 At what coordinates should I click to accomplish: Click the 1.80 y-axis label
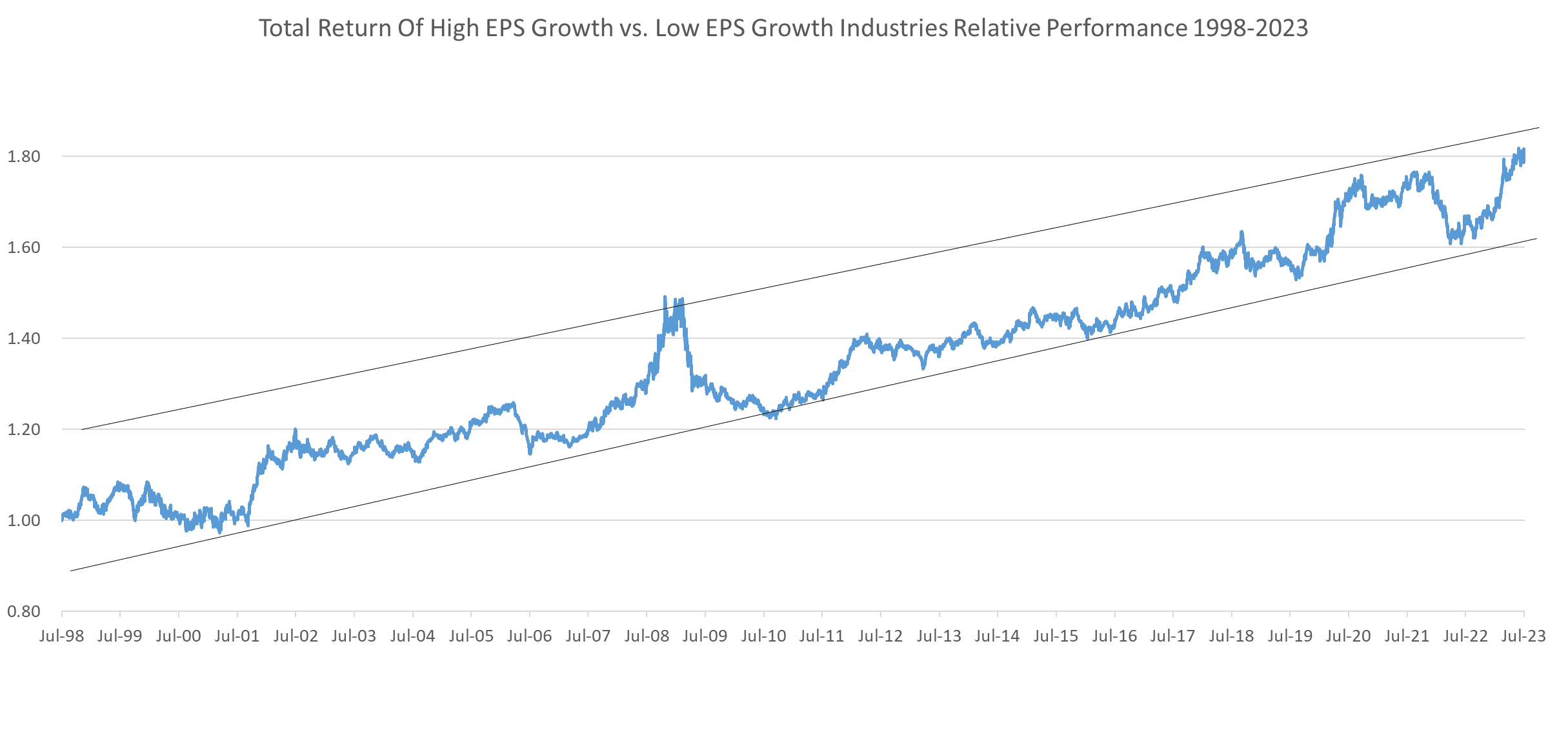click(x=23, y=156)
